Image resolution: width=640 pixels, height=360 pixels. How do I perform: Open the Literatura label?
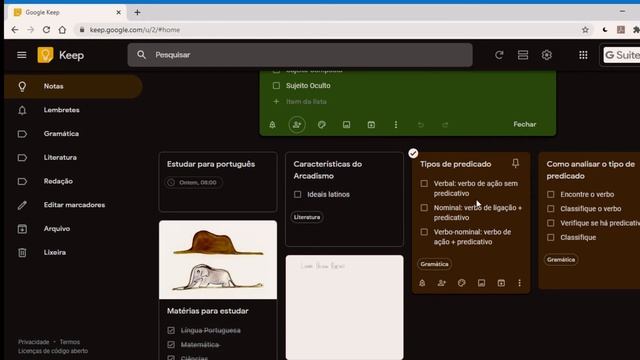tap(73, 157)
